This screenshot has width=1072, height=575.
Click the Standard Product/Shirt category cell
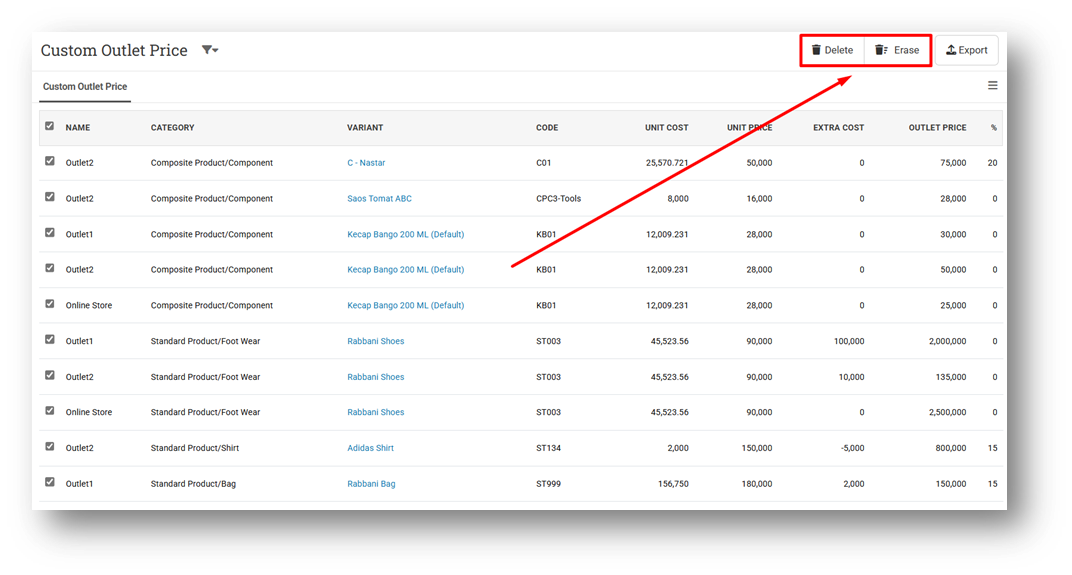195,448
